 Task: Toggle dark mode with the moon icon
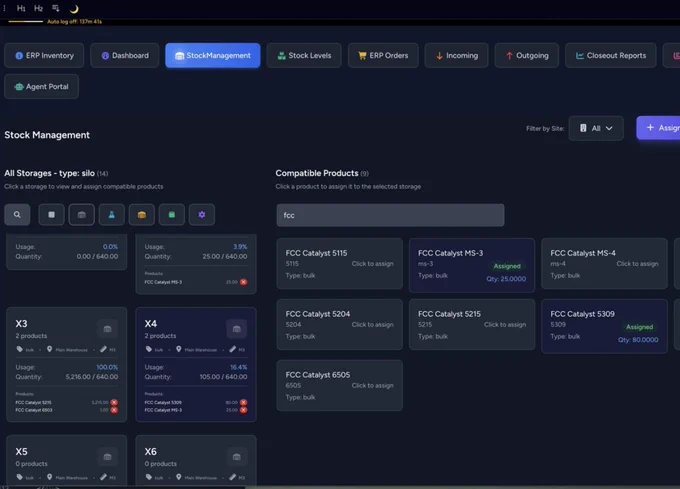74,9
